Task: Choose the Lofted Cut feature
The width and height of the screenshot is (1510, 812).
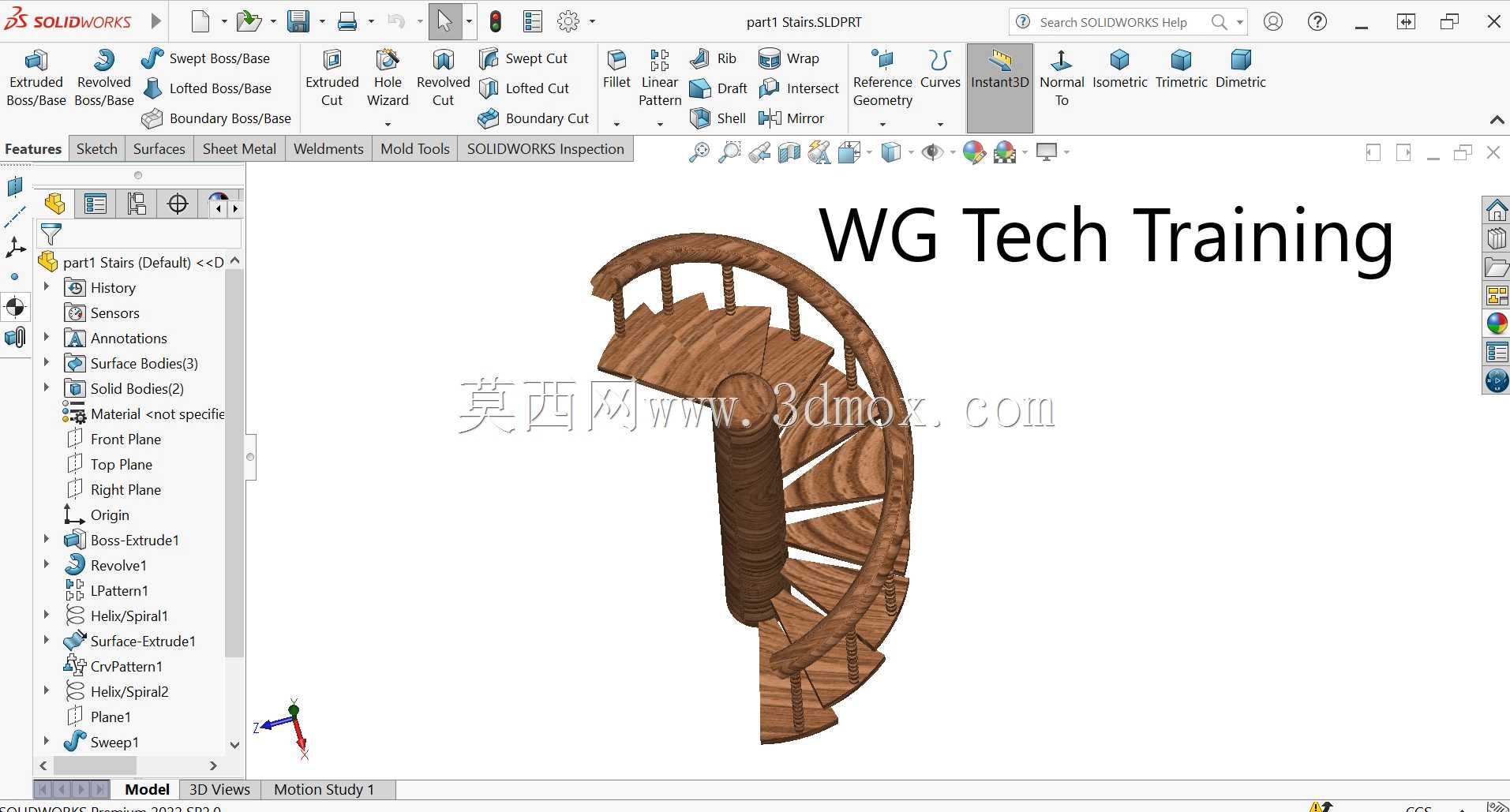Action: pyautogui.click(x=524, y=88)
